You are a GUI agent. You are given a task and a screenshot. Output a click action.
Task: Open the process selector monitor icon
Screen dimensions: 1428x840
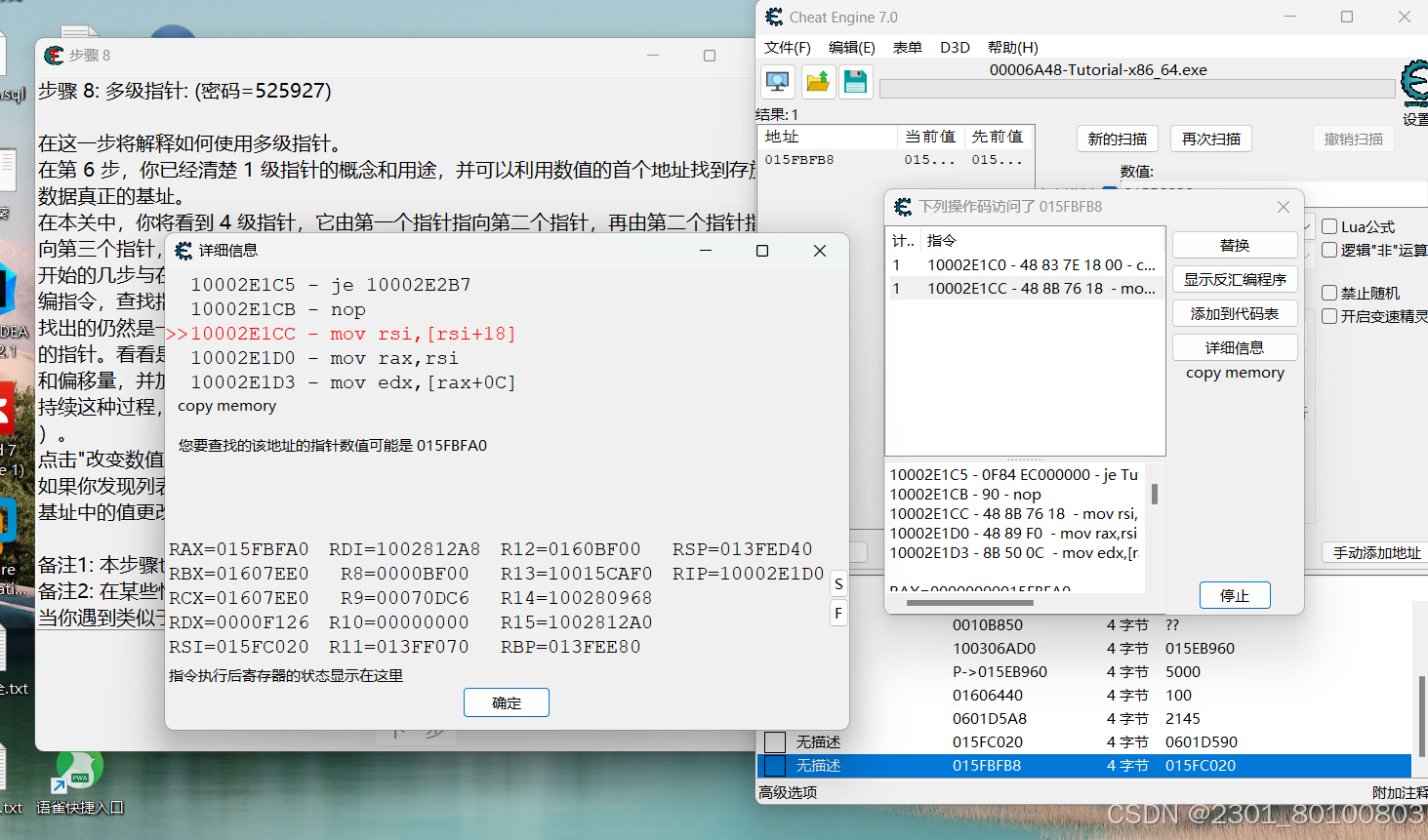(x=778, y=82)
